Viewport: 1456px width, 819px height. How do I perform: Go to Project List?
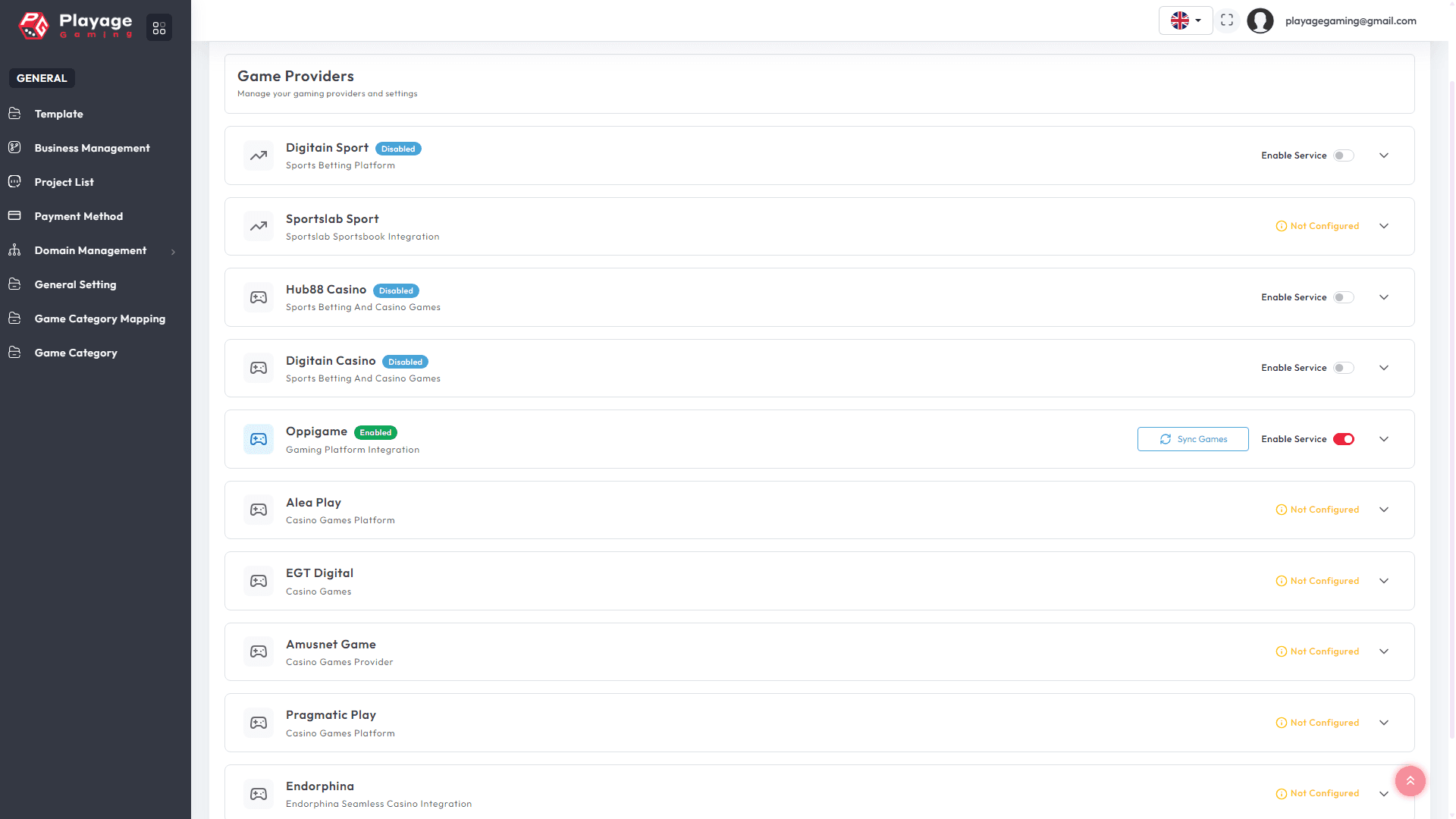pos(64,182)
